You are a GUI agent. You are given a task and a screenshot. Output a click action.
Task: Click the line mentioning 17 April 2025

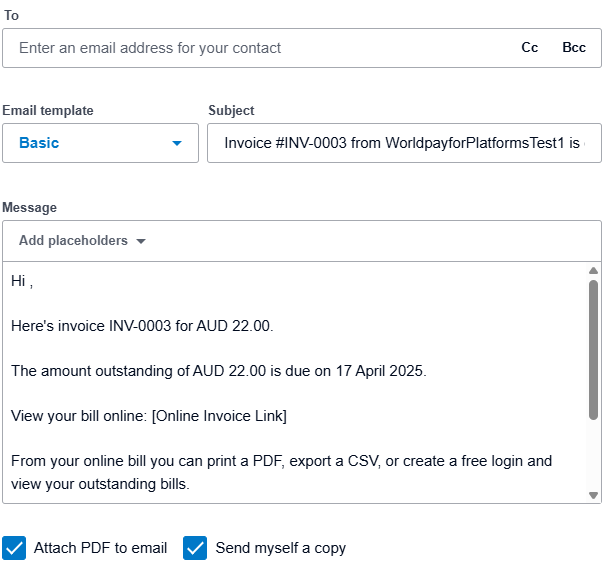click(218, 371)
